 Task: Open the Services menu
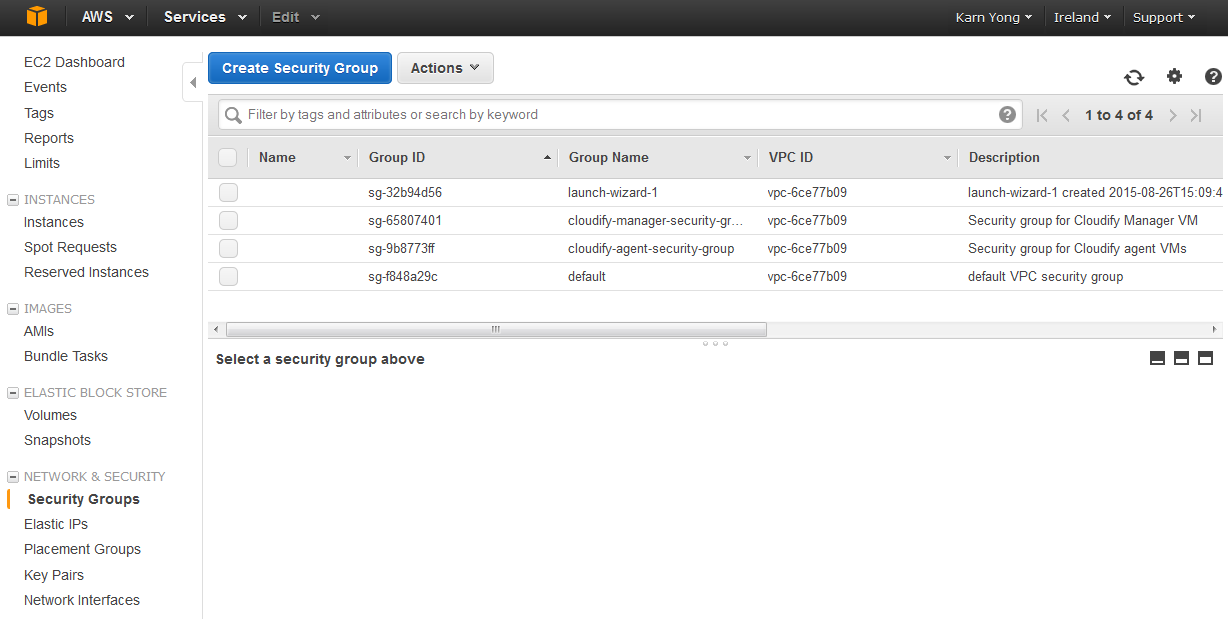point(205,17)
